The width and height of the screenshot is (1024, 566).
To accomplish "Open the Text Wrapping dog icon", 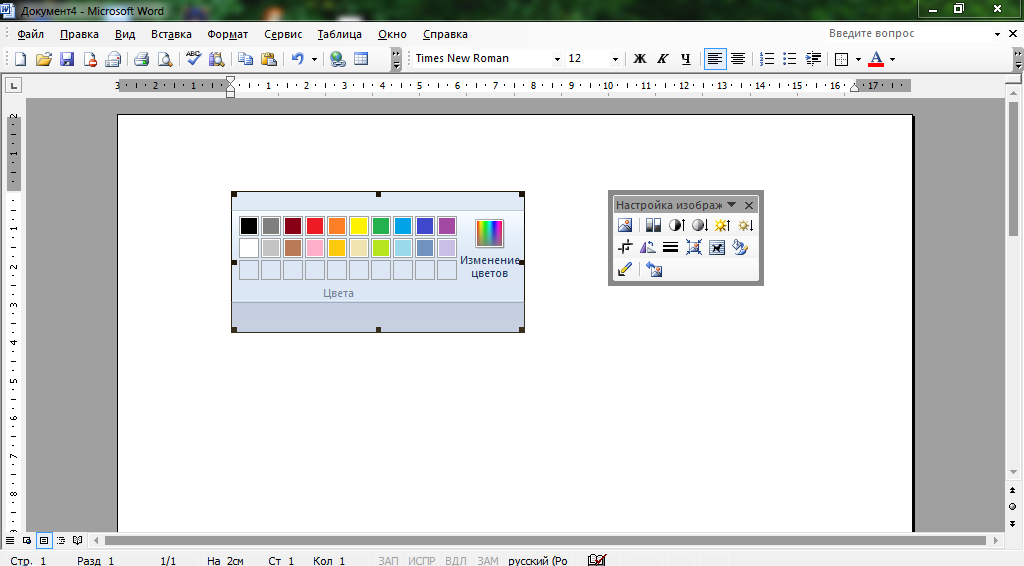I will [717, 247].
